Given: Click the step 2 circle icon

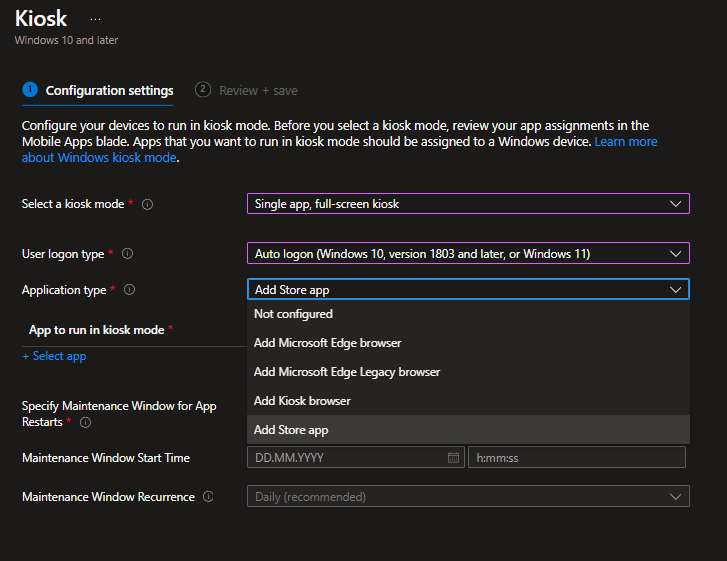Looking at the screenshot, I should click(203, 89).
